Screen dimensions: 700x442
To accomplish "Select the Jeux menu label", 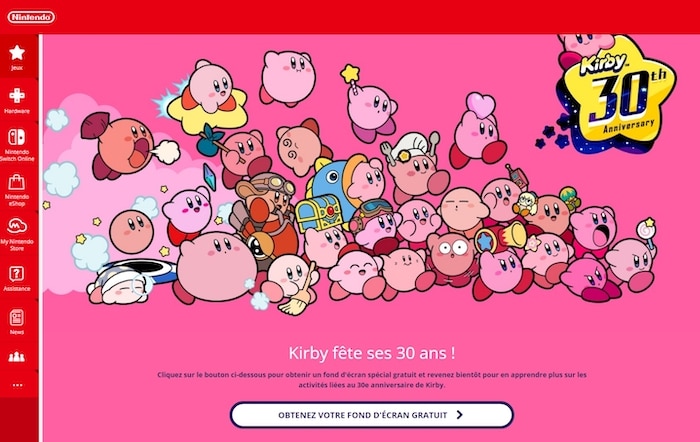I will point(17,68).
